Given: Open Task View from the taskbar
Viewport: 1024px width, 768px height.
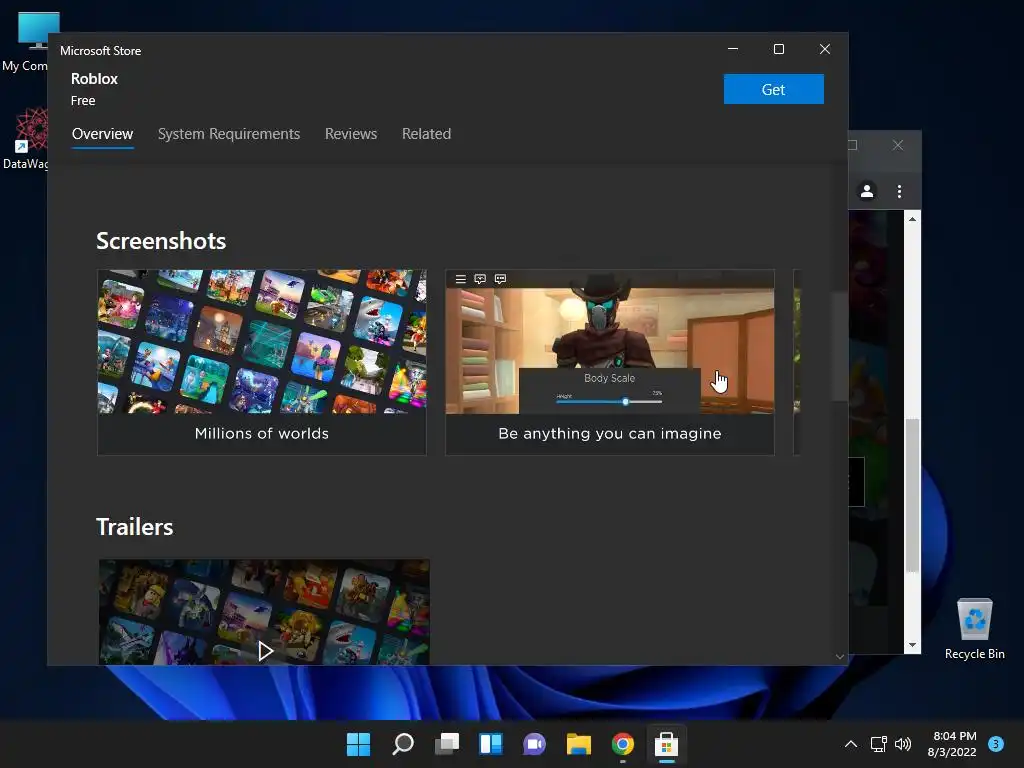Looking at the screenshot, I should 447,744.
